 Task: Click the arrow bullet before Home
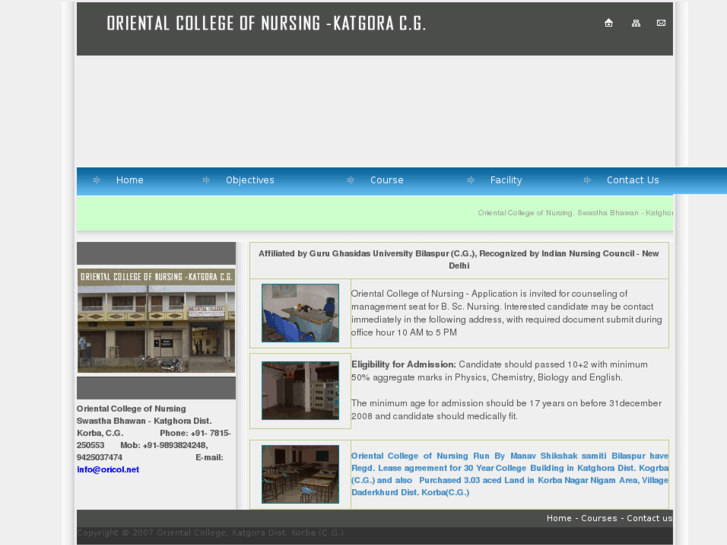pos(96,180)
